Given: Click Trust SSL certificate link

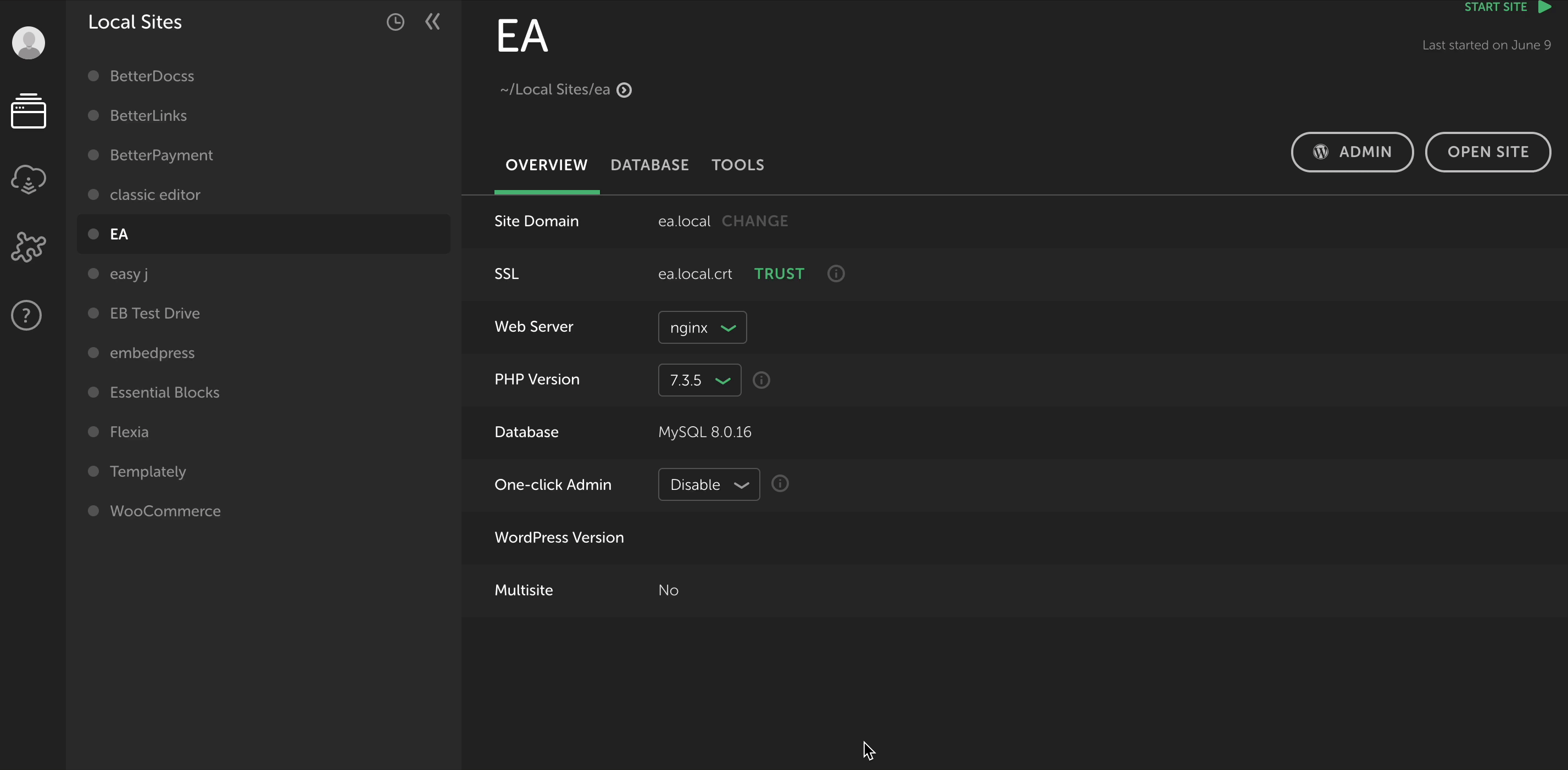Looking at the screenshot, I should (779, 274).
